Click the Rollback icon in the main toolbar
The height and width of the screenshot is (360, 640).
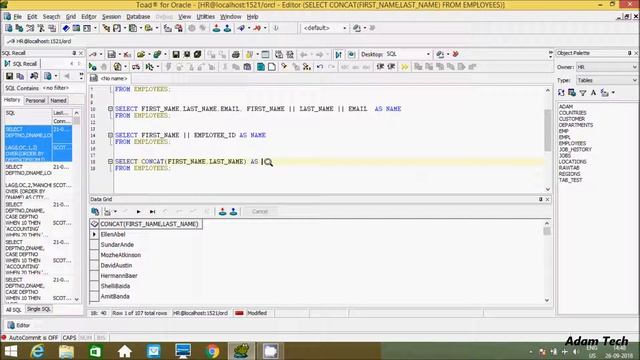tap(227, 28)
